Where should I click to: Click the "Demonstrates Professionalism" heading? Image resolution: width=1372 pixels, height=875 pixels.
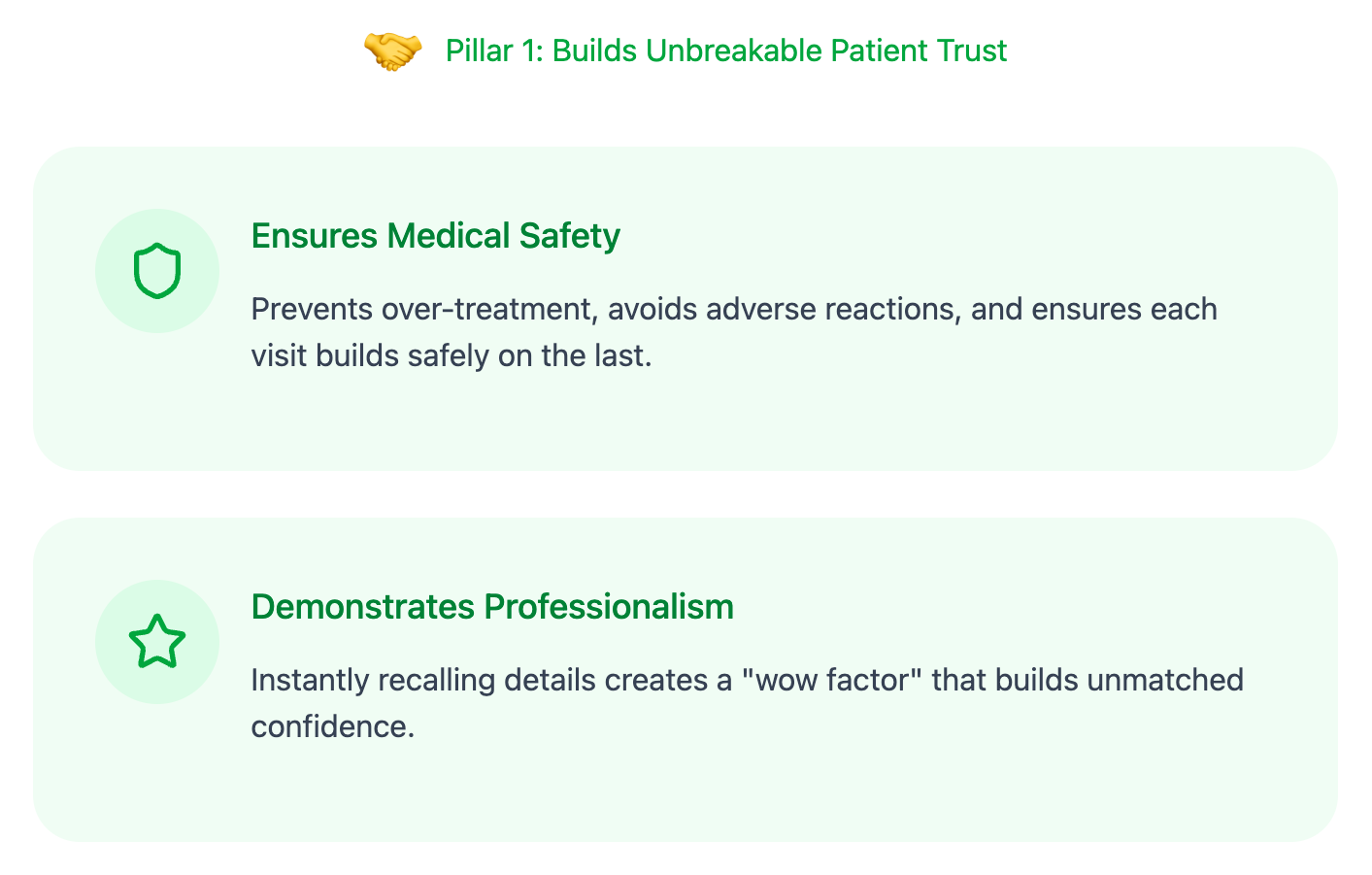(x=492, y=607)
